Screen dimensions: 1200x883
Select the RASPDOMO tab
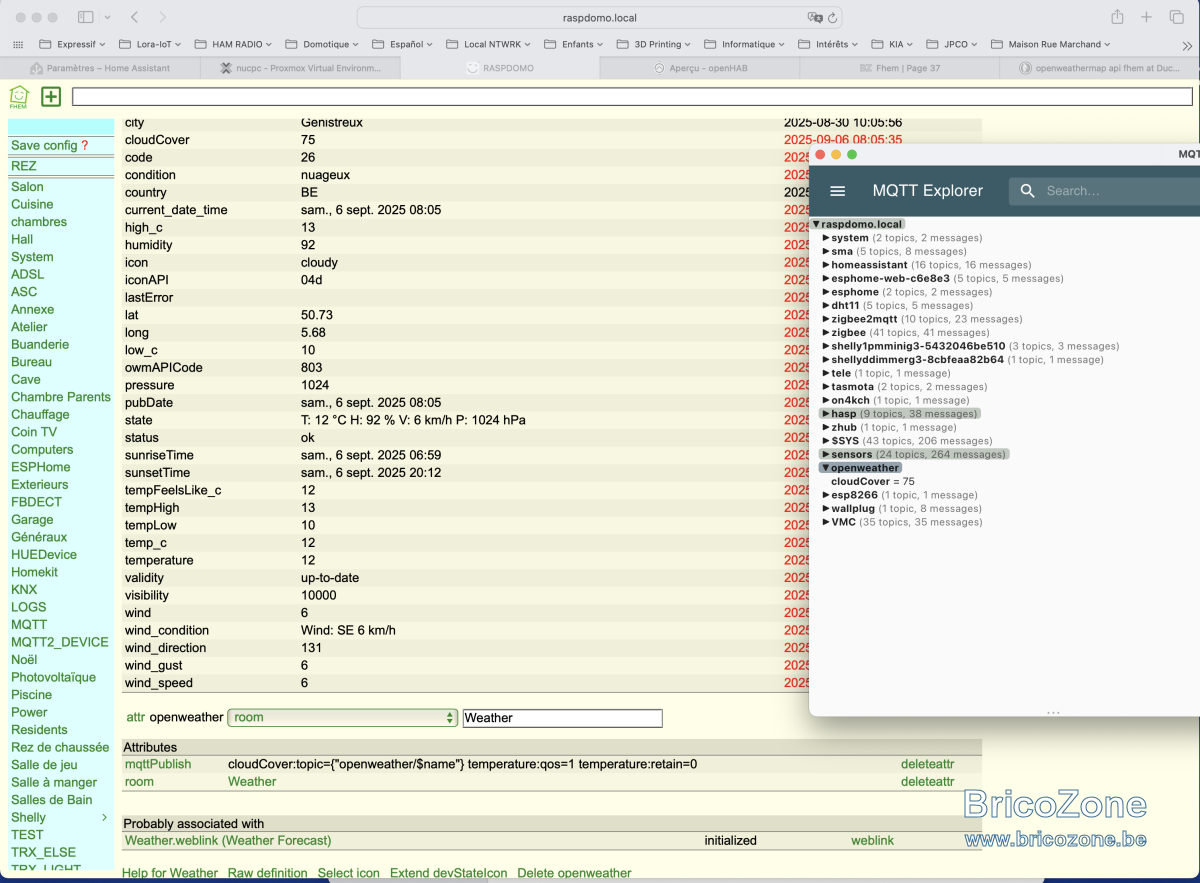point(500,68)
